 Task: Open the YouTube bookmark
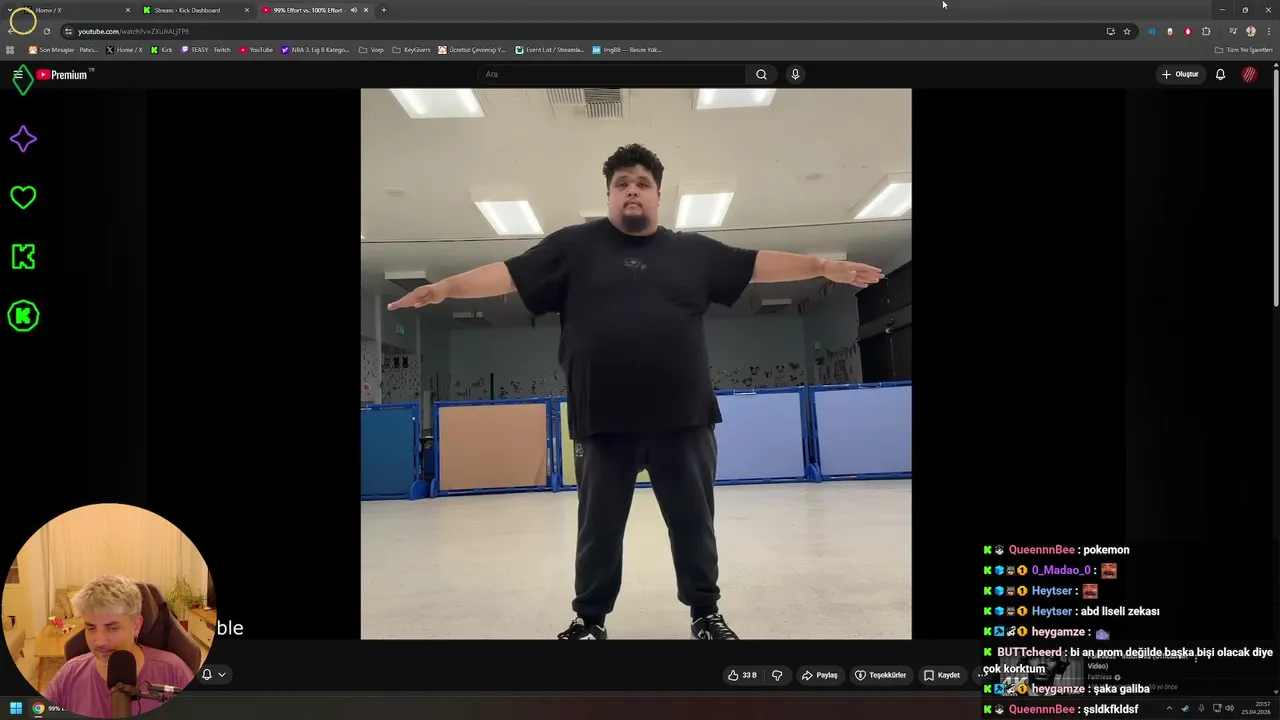pos(256,49)
